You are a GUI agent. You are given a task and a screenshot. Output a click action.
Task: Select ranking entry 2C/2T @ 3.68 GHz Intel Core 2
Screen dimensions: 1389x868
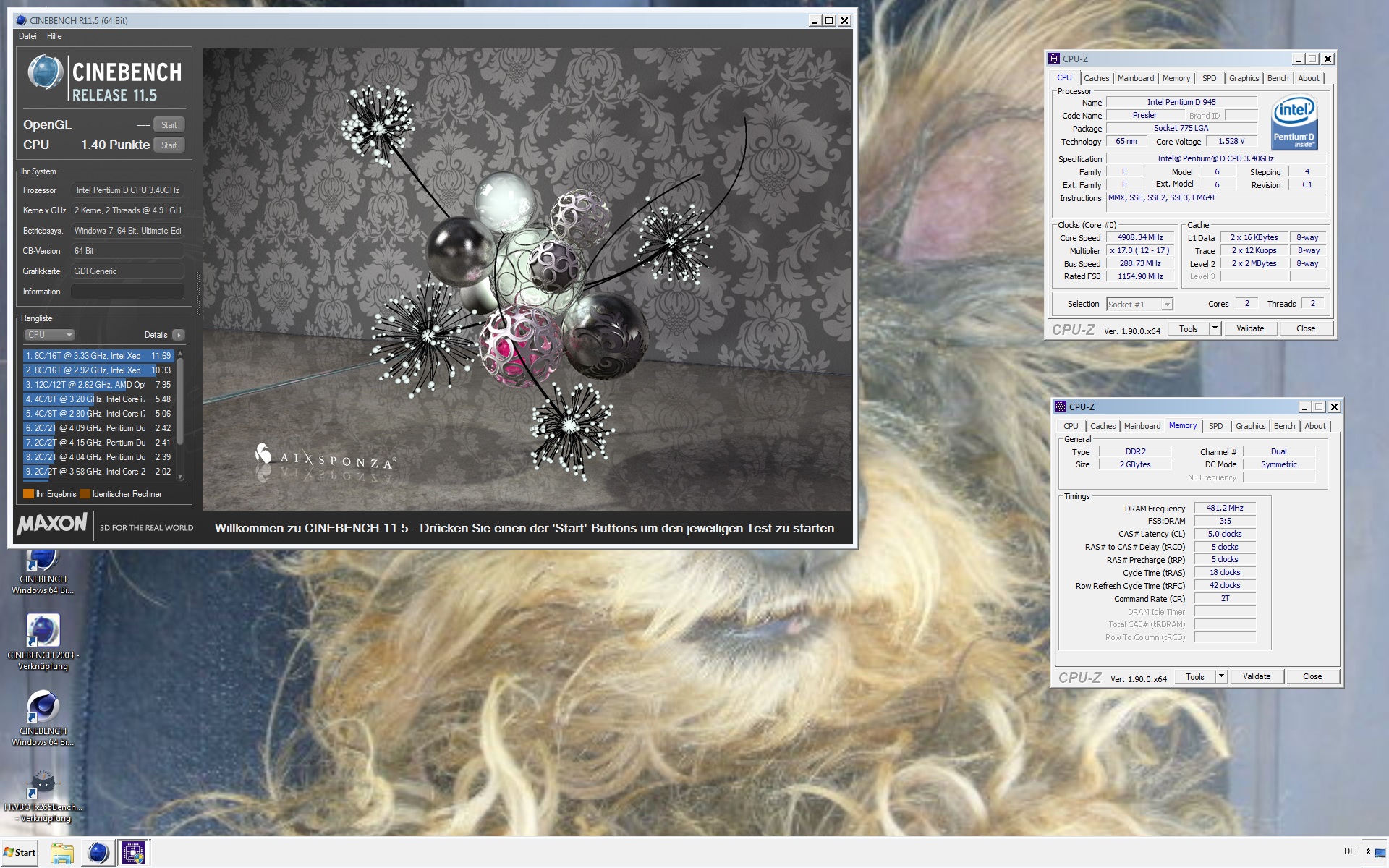click(x=98, y=472)
